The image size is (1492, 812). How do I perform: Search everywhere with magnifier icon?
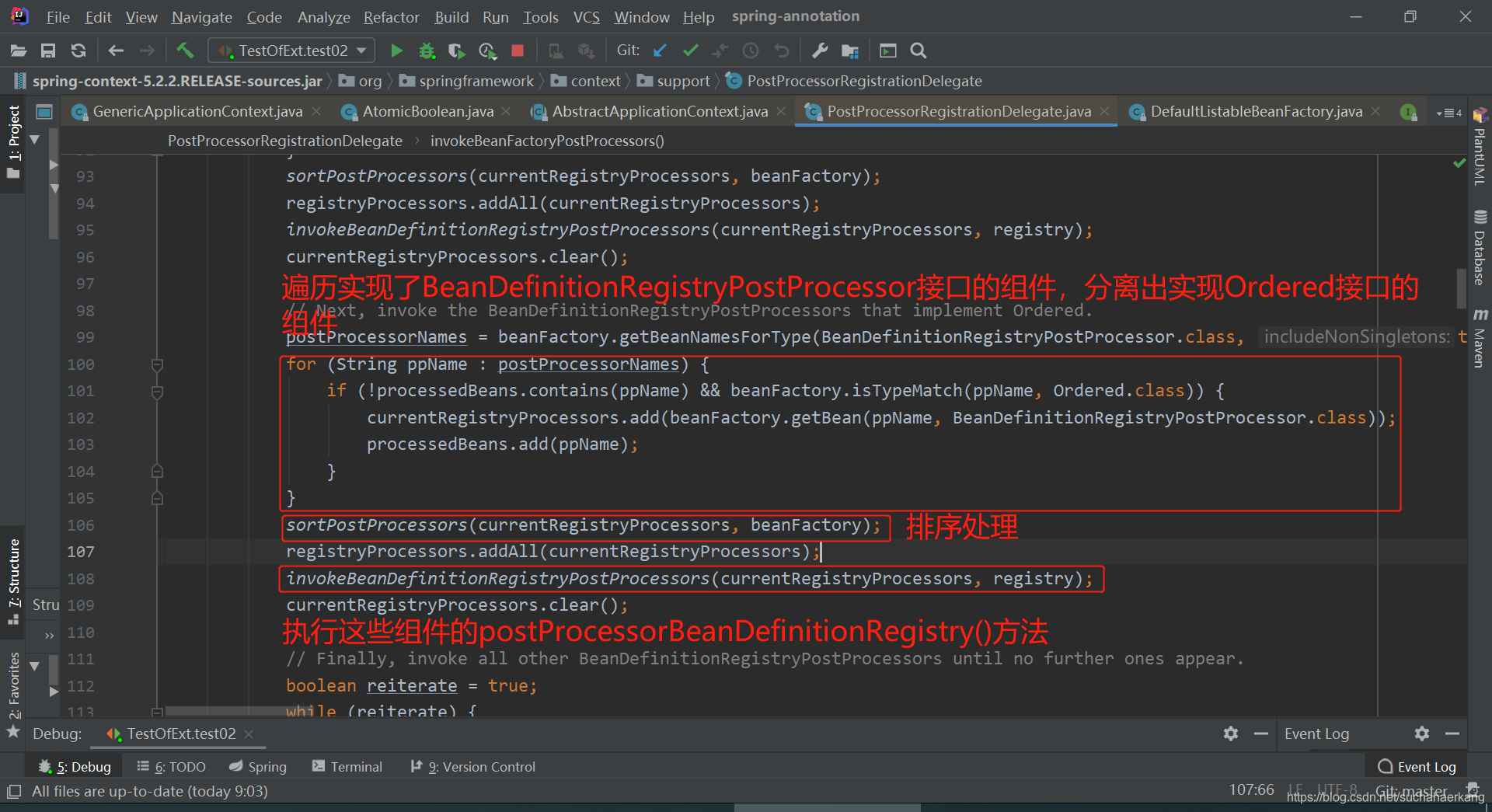(919, 51)
